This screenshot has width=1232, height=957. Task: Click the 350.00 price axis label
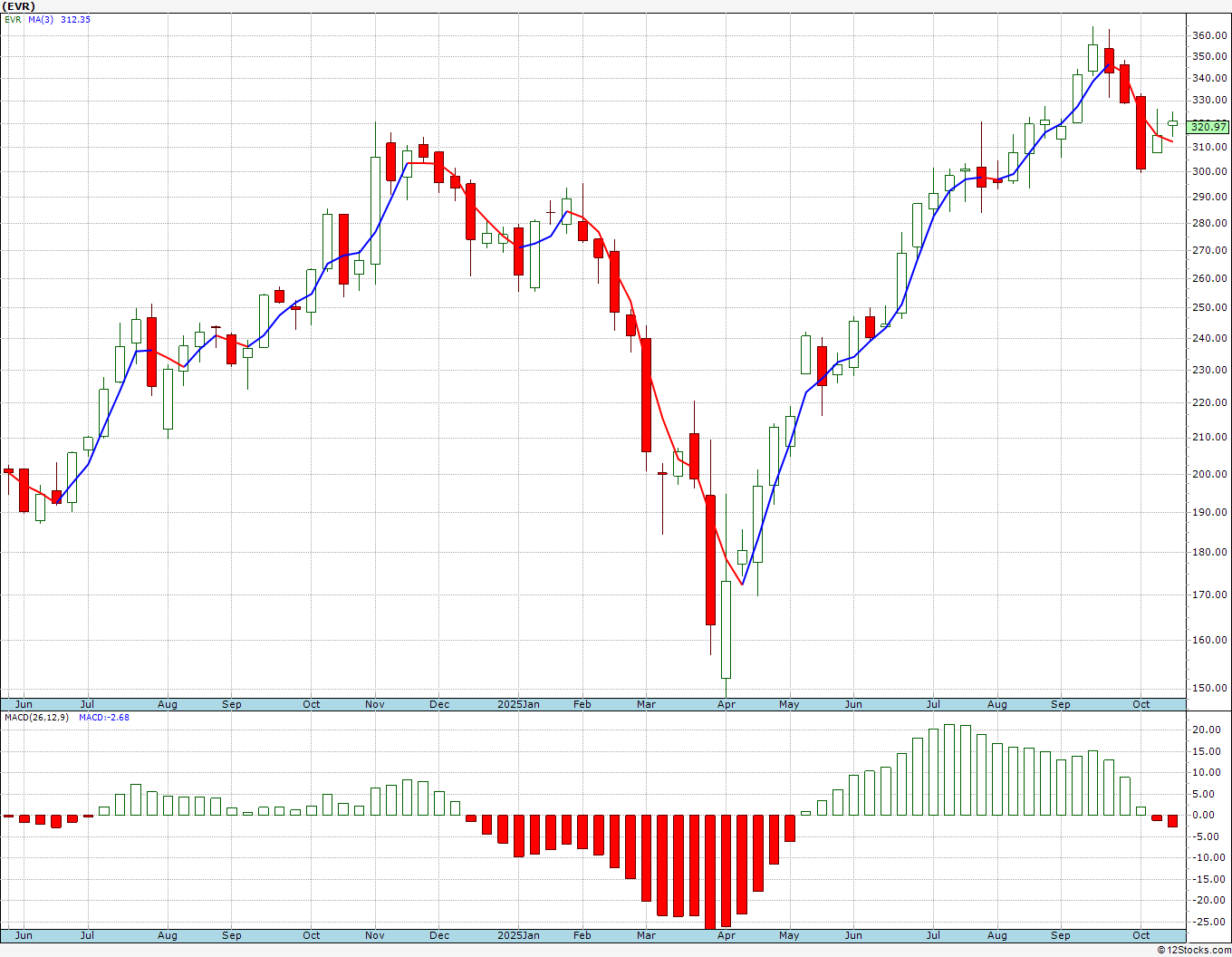click(x=1210, y=56)
